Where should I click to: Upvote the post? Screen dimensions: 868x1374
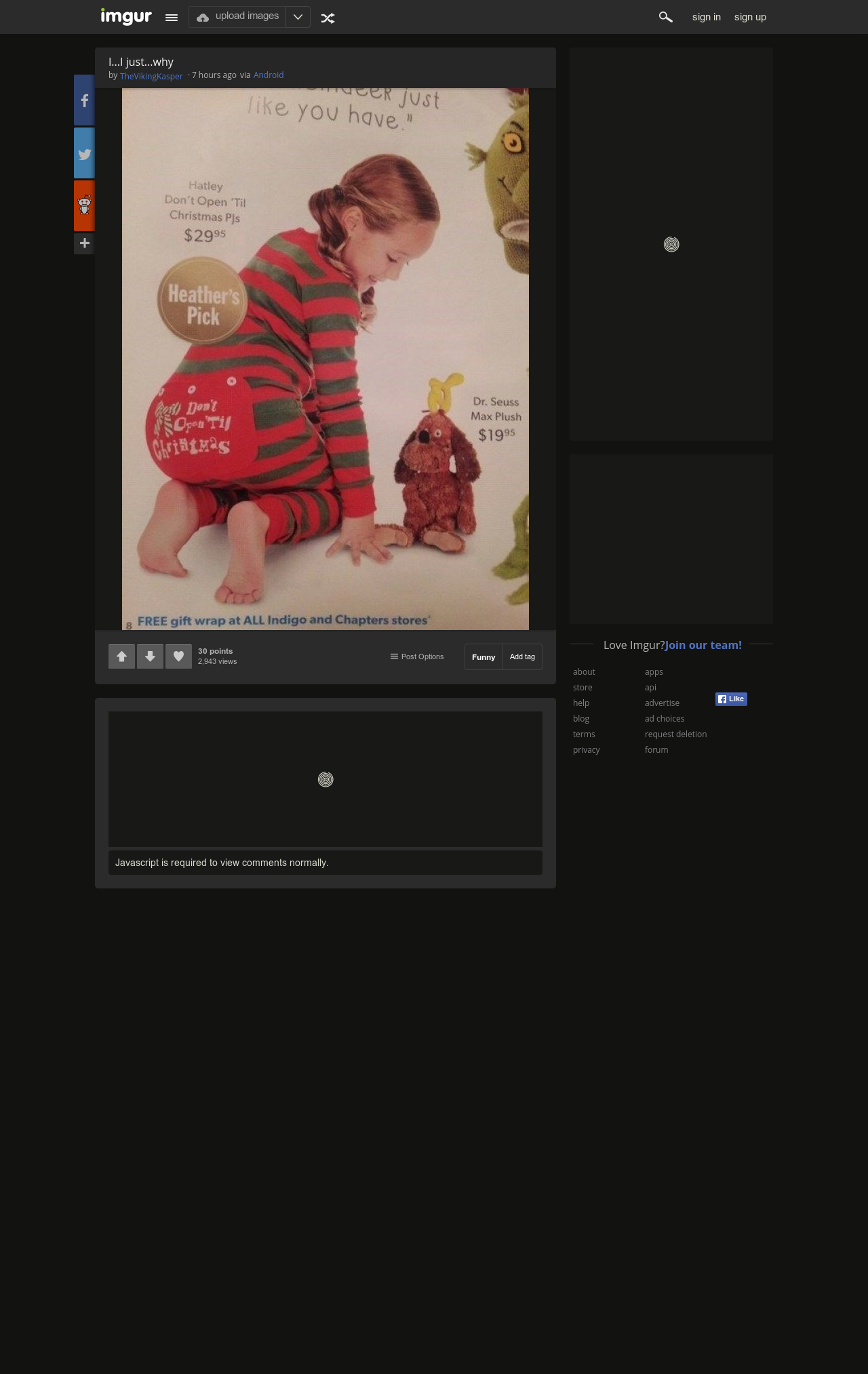(x=122, y=656)
